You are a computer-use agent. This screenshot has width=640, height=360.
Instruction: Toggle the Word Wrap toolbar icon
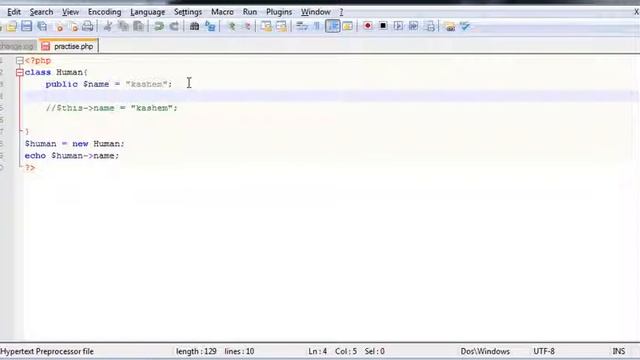302,27
